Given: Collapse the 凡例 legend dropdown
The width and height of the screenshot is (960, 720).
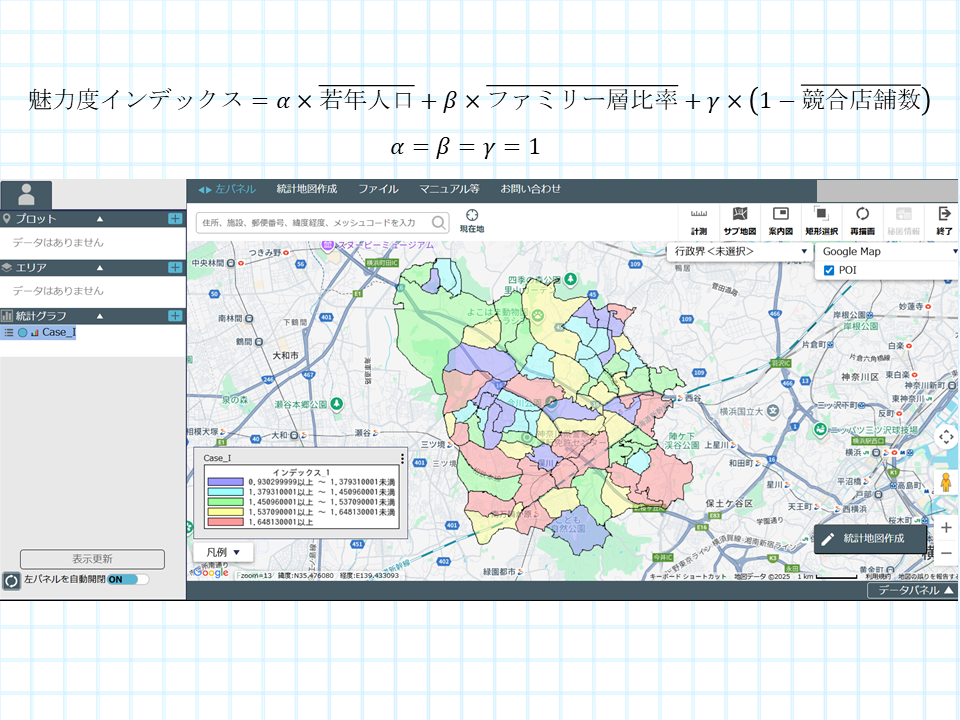Looking at the screenshot, I should pos(223,552).
